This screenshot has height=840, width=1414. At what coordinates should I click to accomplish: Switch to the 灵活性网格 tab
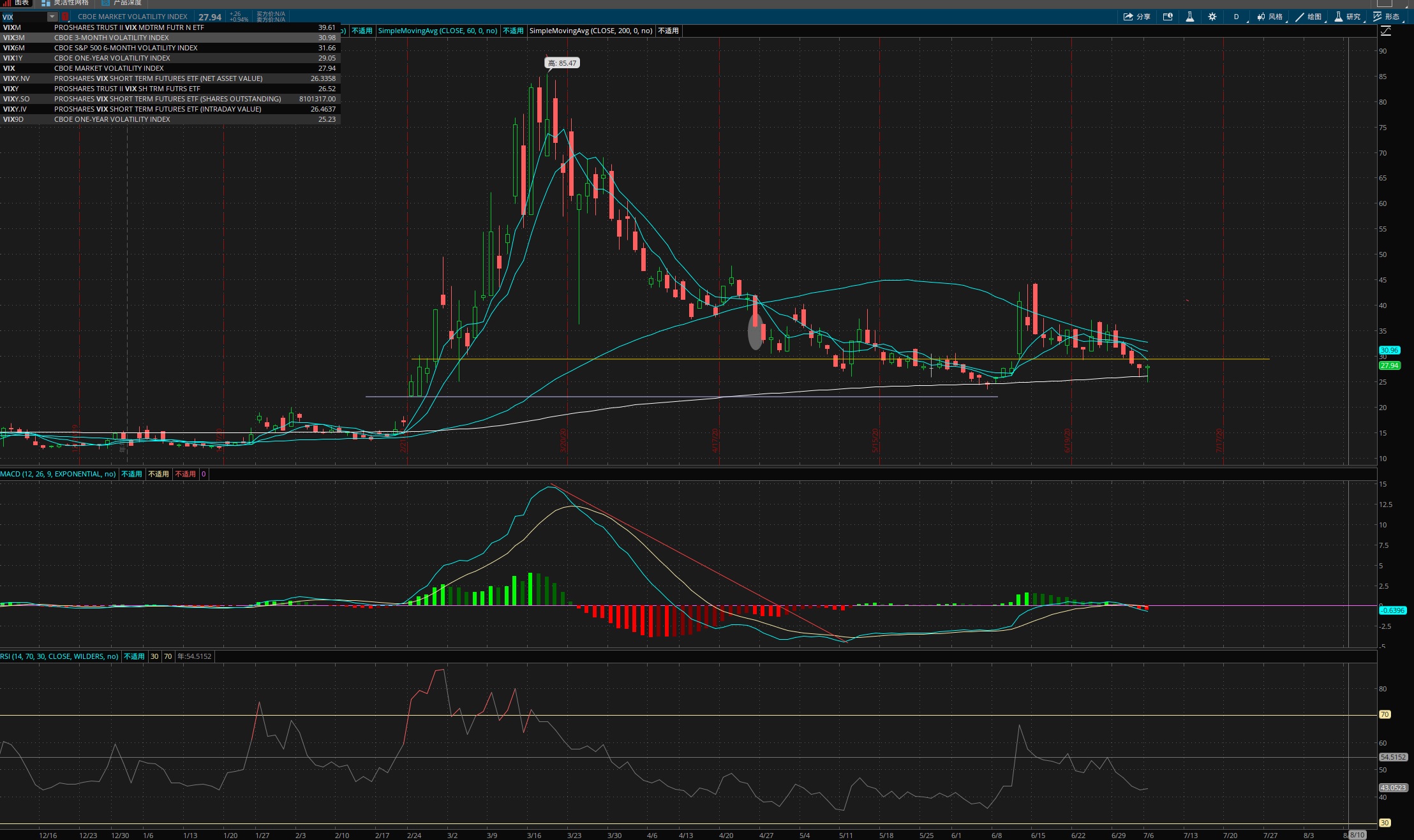click(65, 3)
